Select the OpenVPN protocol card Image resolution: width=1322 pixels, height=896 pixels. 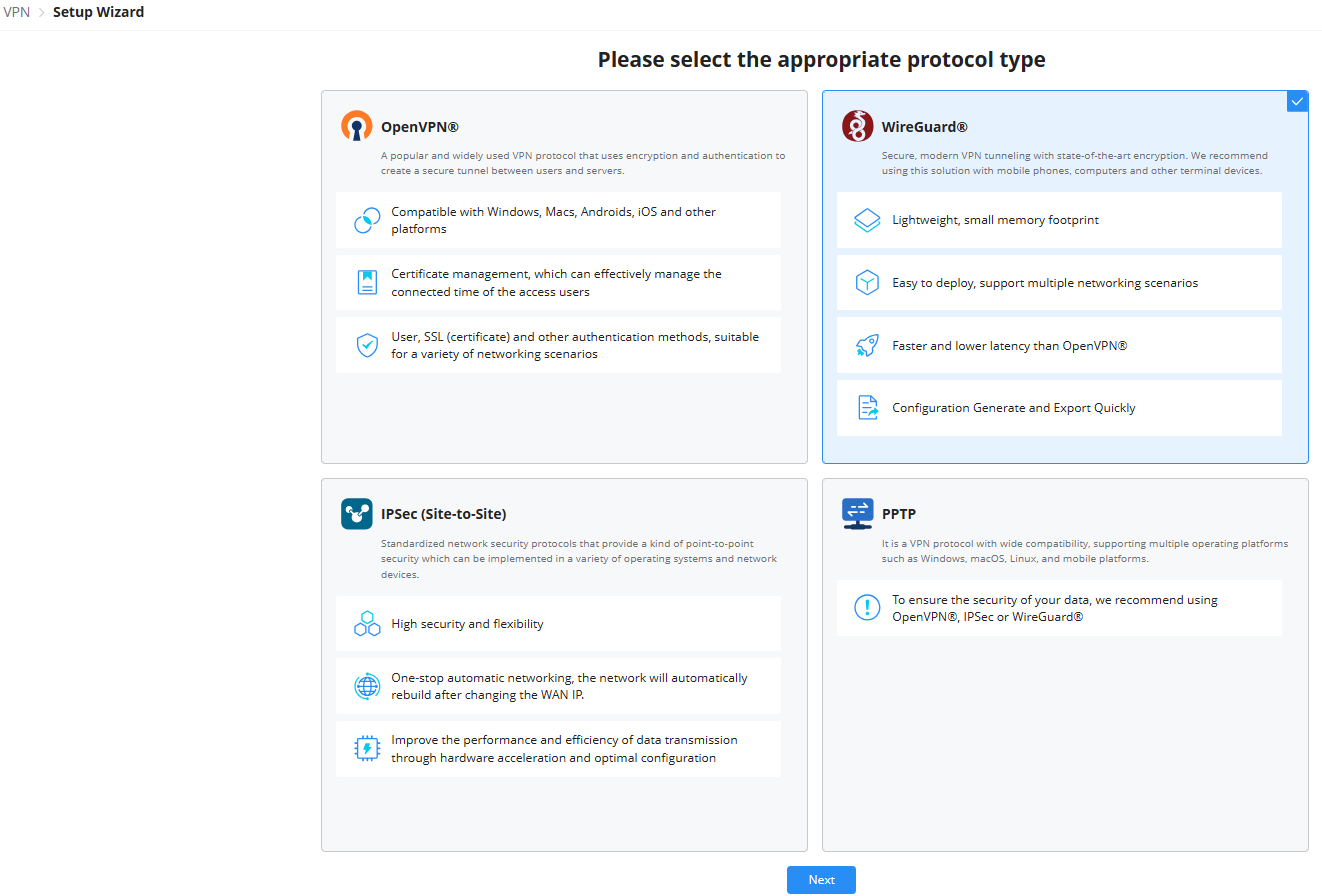pyautogui.click(x=564, y=277)
